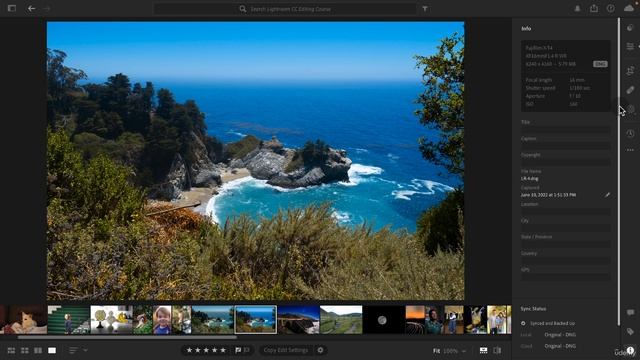Click the State / Province input field

point(566,244)
